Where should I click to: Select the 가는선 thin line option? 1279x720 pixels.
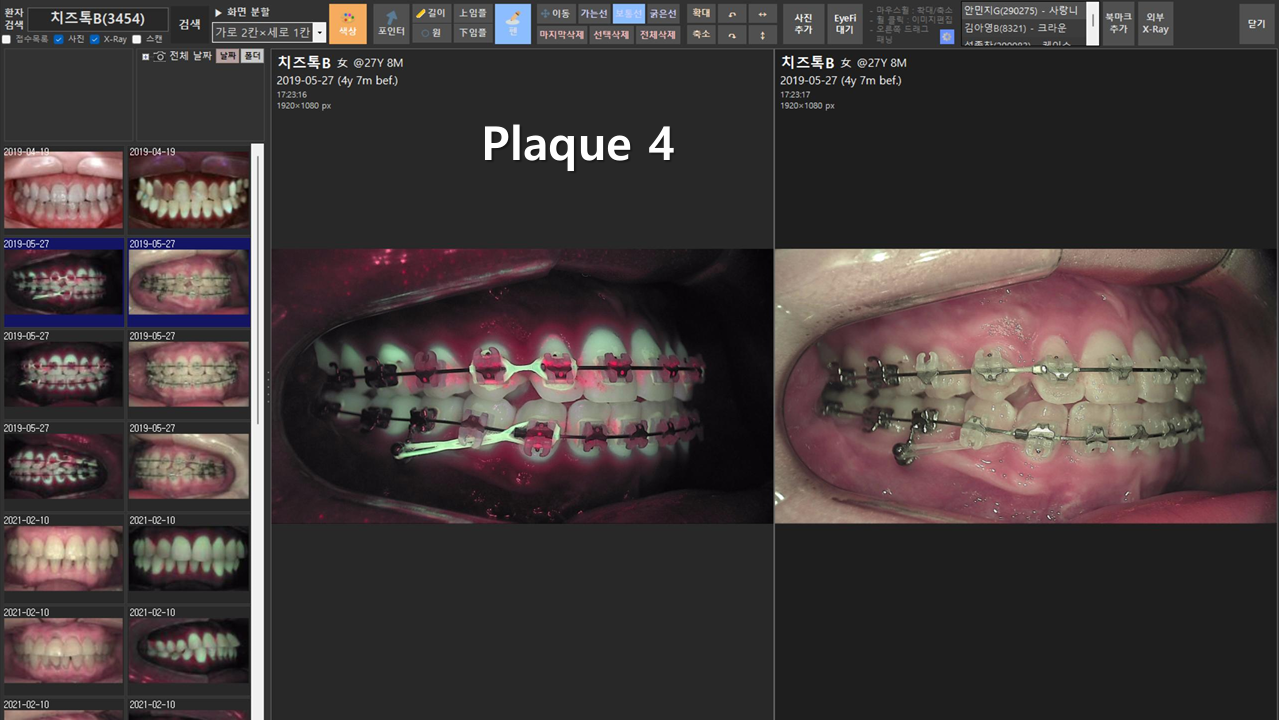click(594, 14)
